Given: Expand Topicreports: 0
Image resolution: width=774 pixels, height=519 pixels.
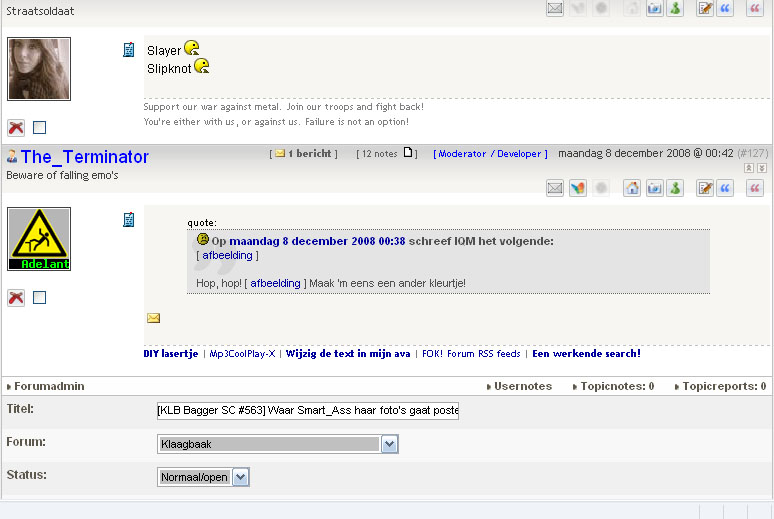Looking at the screenshot, I should [x=720, y=386].
